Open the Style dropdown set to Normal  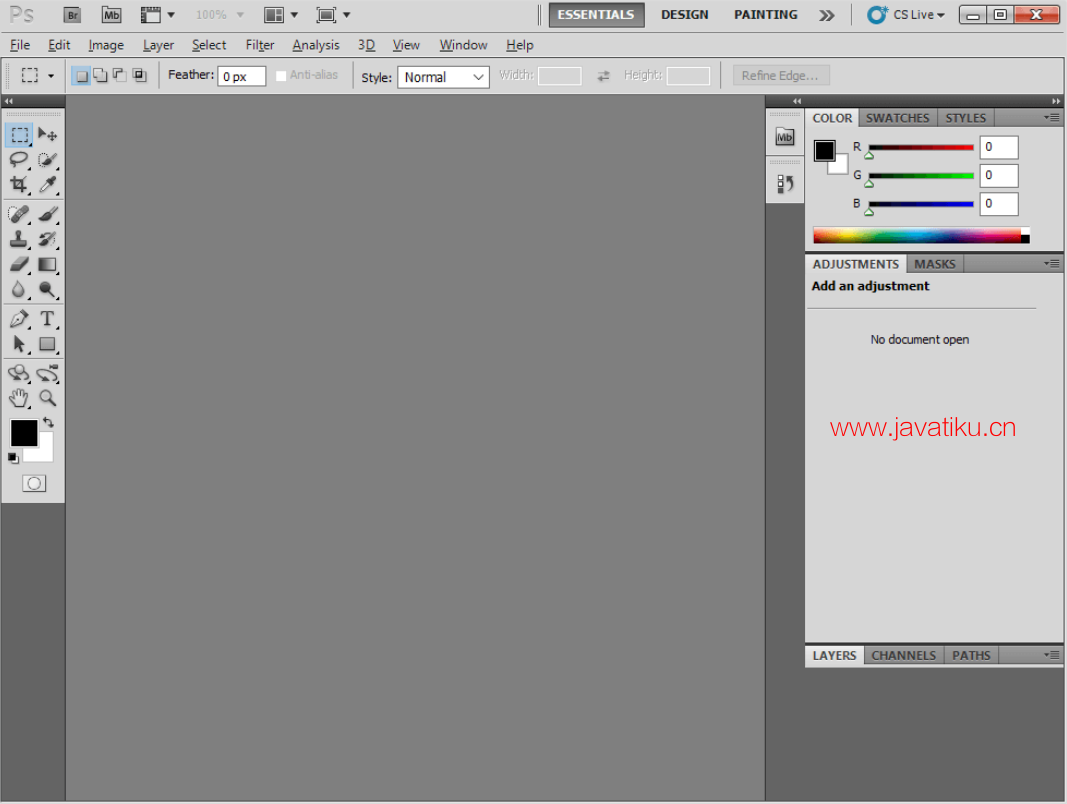coord(443,77)
